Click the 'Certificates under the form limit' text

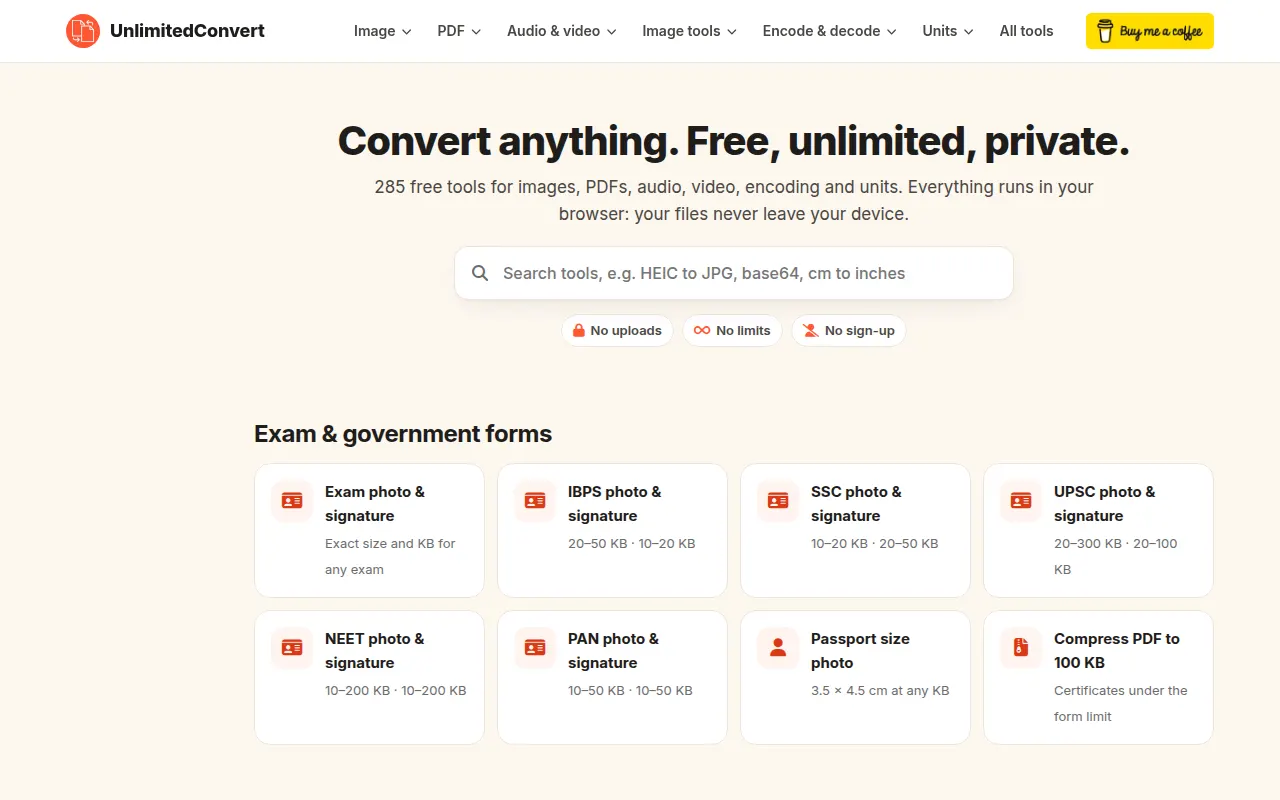[1121, 704]
